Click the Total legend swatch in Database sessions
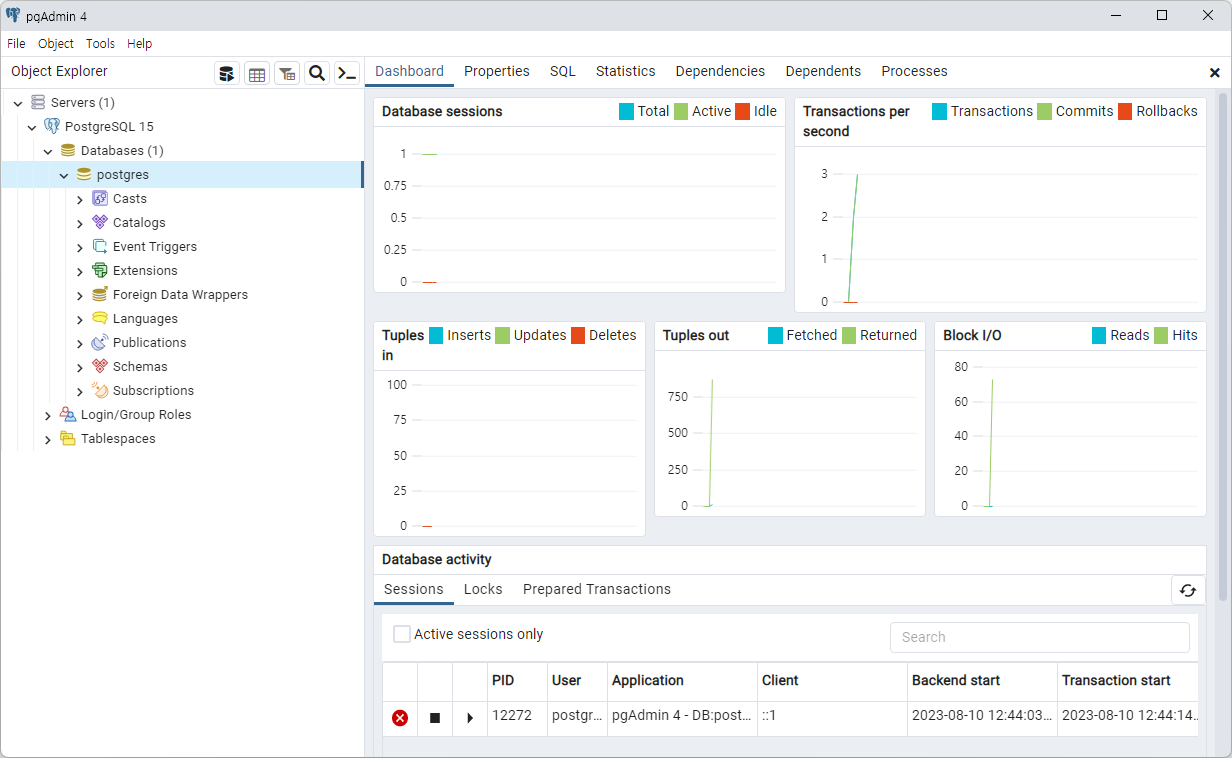 tap(627, 112)
